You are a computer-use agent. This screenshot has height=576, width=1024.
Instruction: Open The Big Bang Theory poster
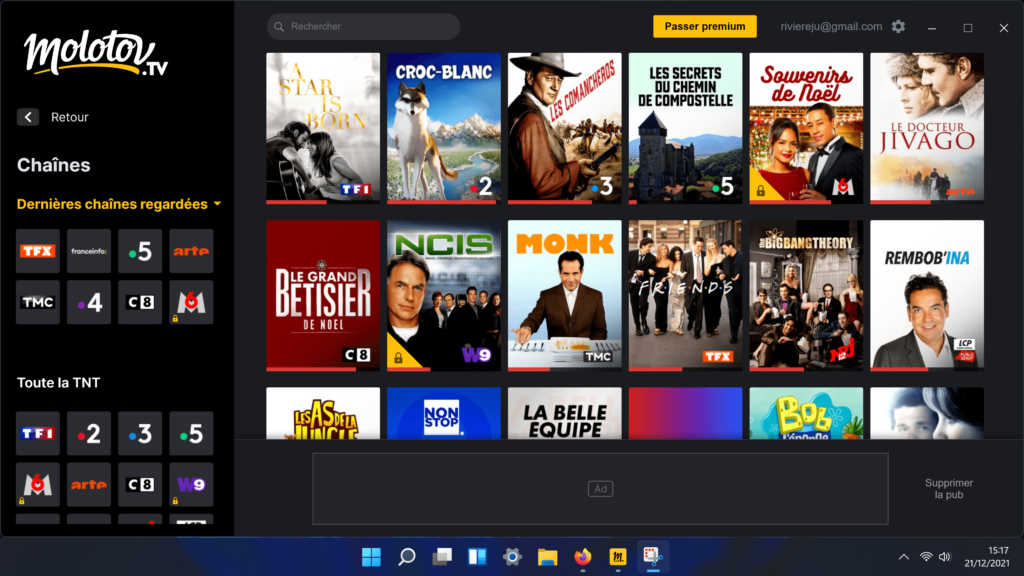point(807,295)
